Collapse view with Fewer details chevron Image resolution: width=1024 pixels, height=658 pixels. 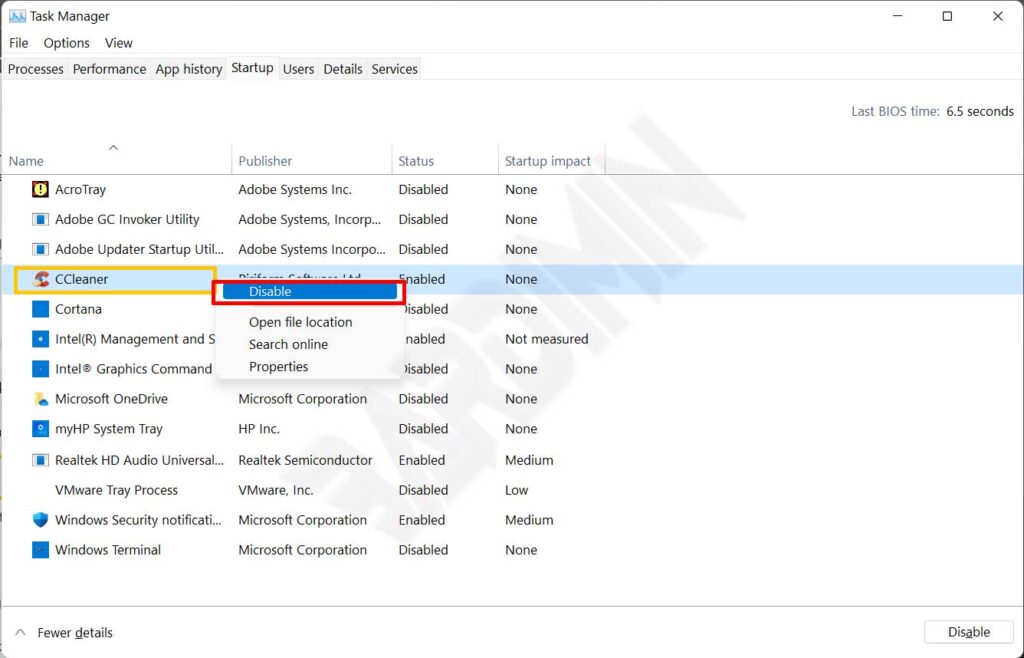point(20,633)
